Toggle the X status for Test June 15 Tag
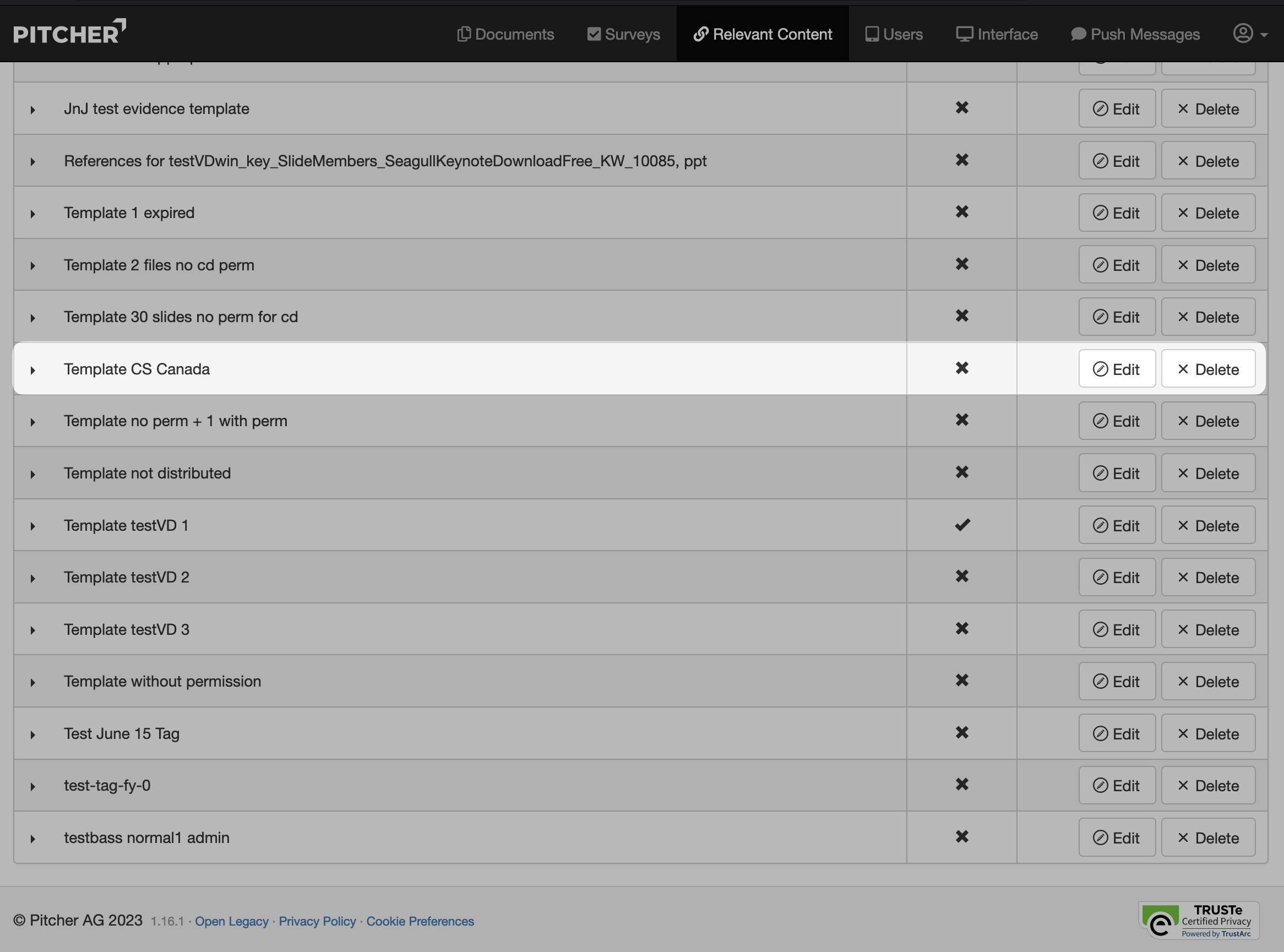The width and height of the screenshot is (1284, 952). tap(962, 733)
